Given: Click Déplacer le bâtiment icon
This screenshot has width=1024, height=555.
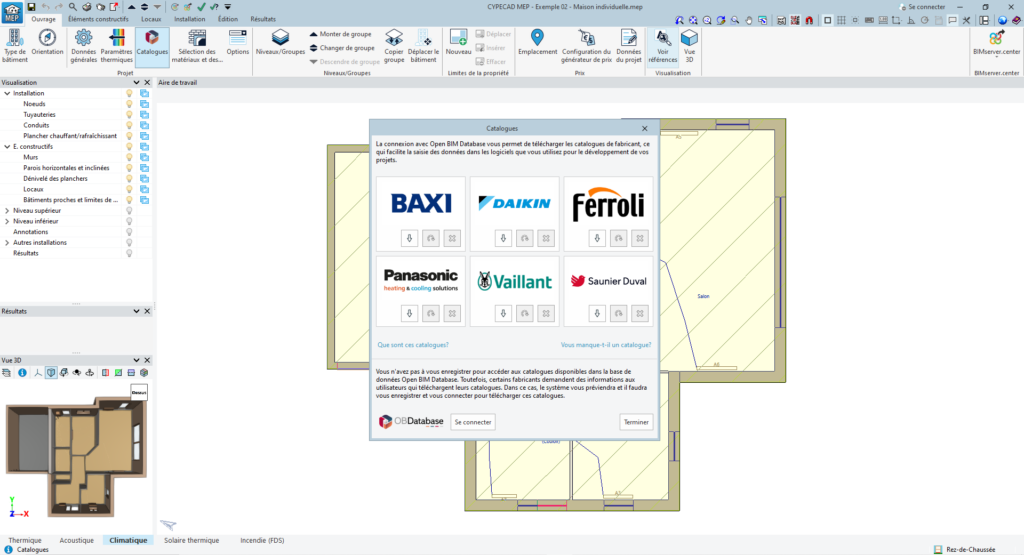Looking at the screenshot, I should pos(423,46).
